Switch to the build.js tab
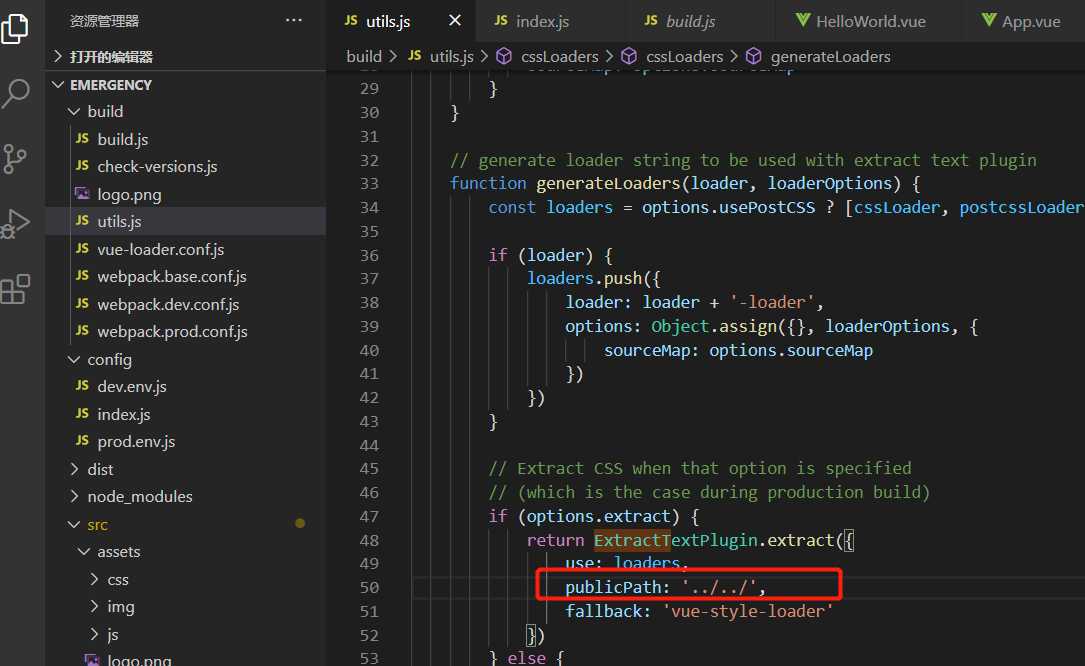1085x666 pixels. click(x=680, y=21)
